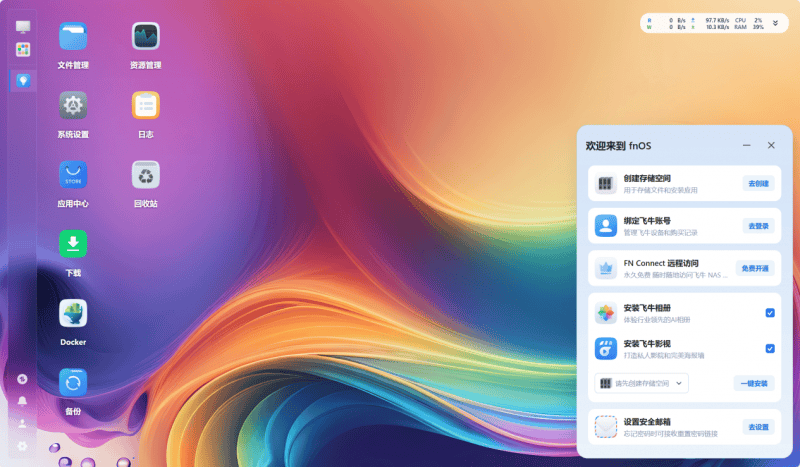
Task: Open the 文件管理 file manager icon
Action: [73, 37]
